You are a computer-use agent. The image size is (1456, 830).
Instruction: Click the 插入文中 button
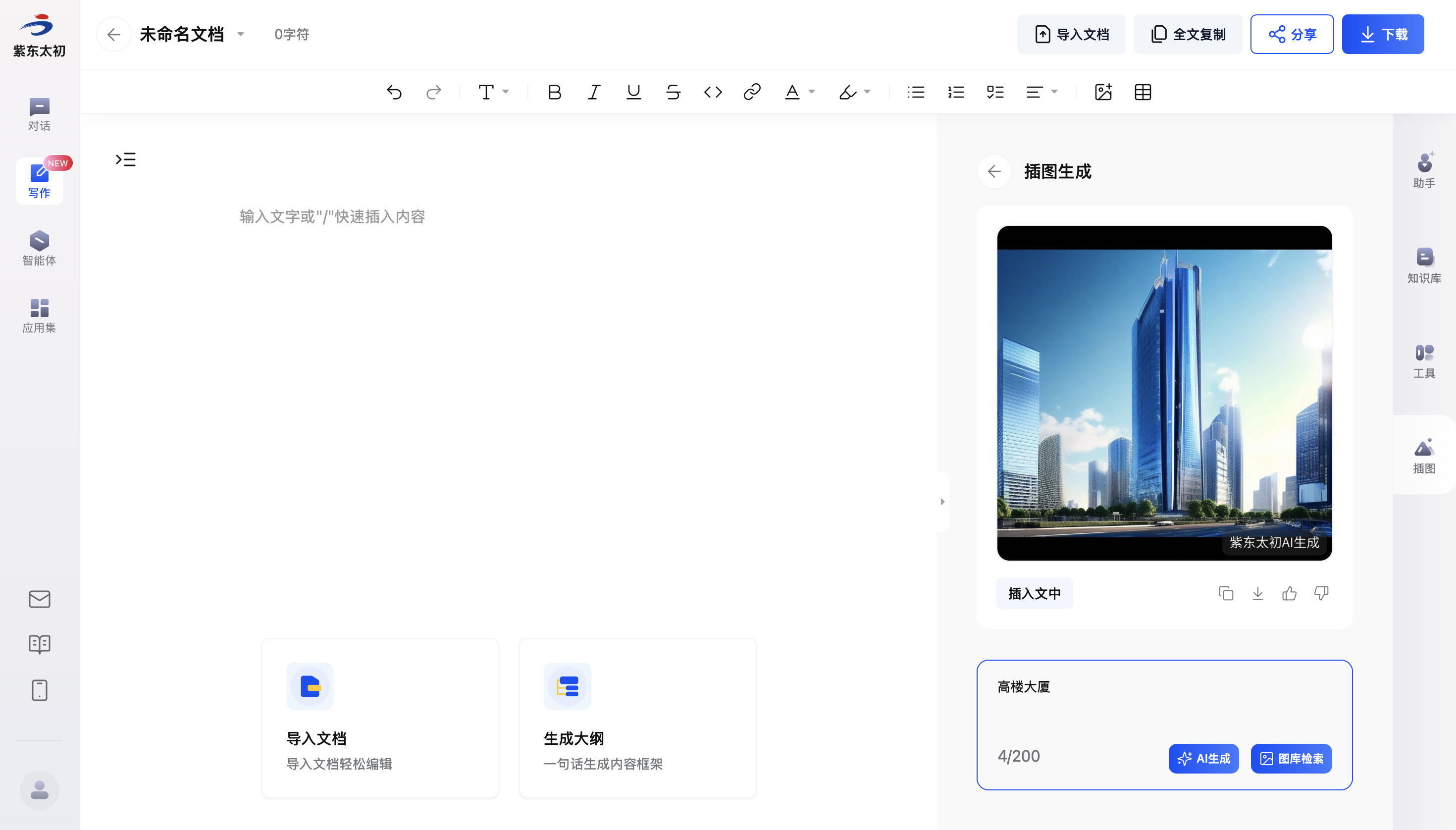click(1034, 593)
